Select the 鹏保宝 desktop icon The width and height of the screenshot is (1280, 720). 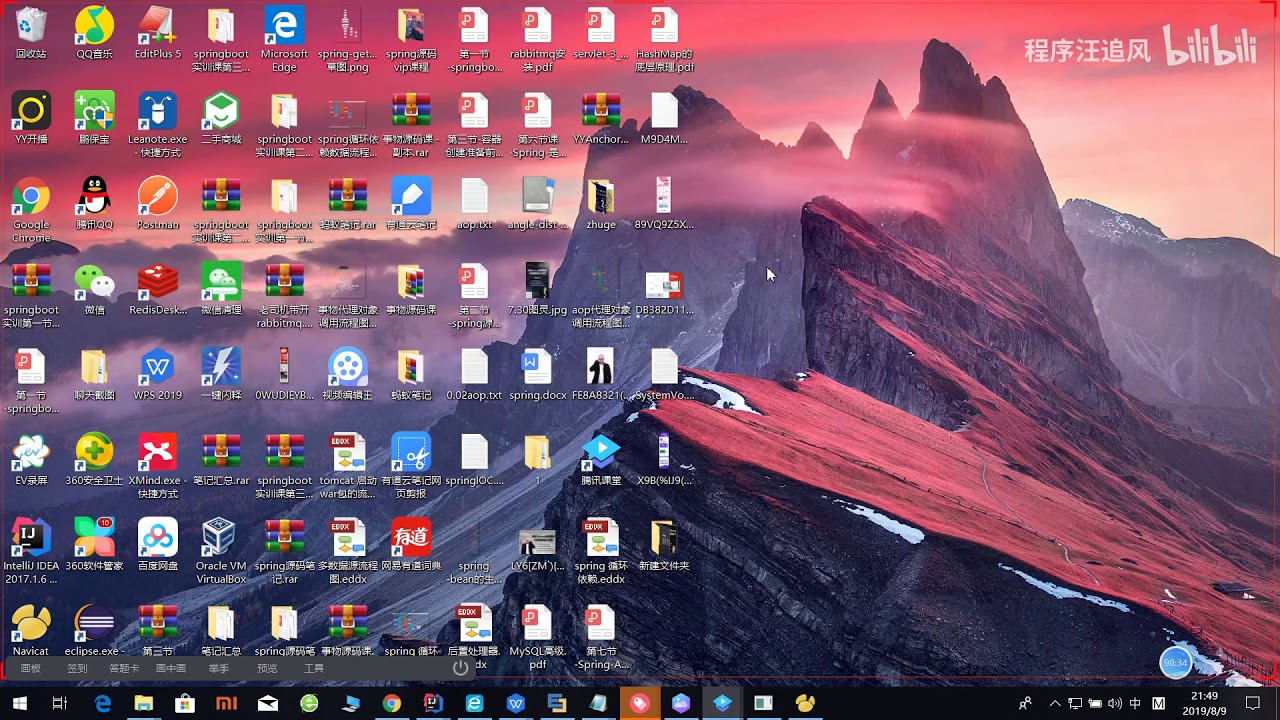94,118
